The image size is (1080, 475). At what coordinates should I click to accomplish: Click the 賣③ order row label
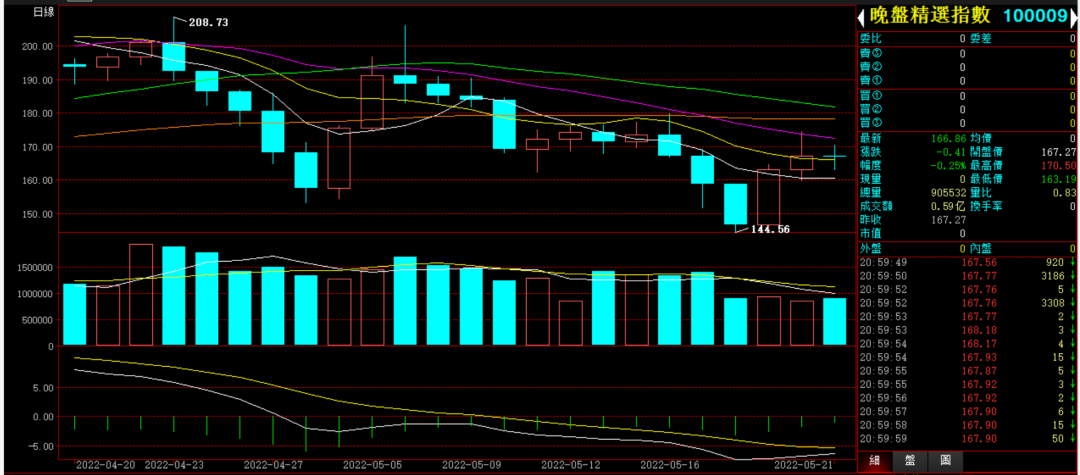tap(871, 53)
